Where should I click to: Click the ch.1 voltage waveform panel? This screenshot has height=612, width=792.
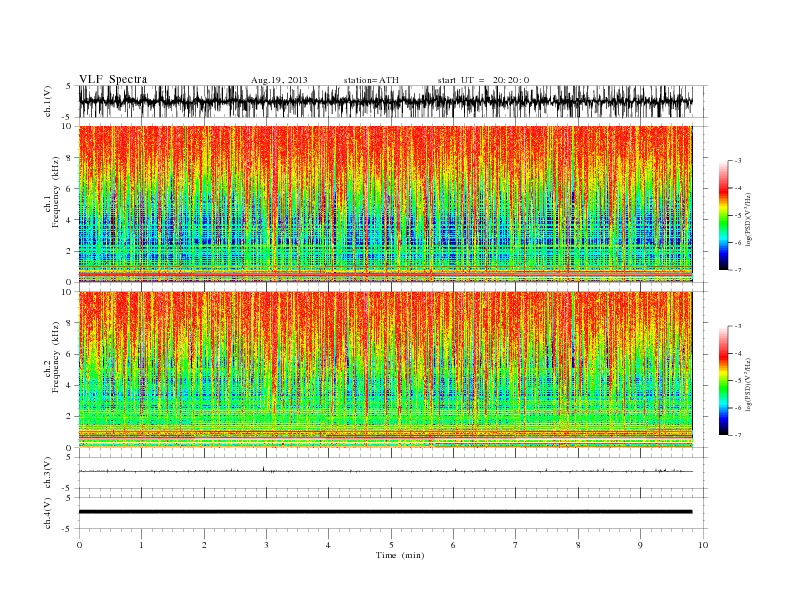pos(392,101)
